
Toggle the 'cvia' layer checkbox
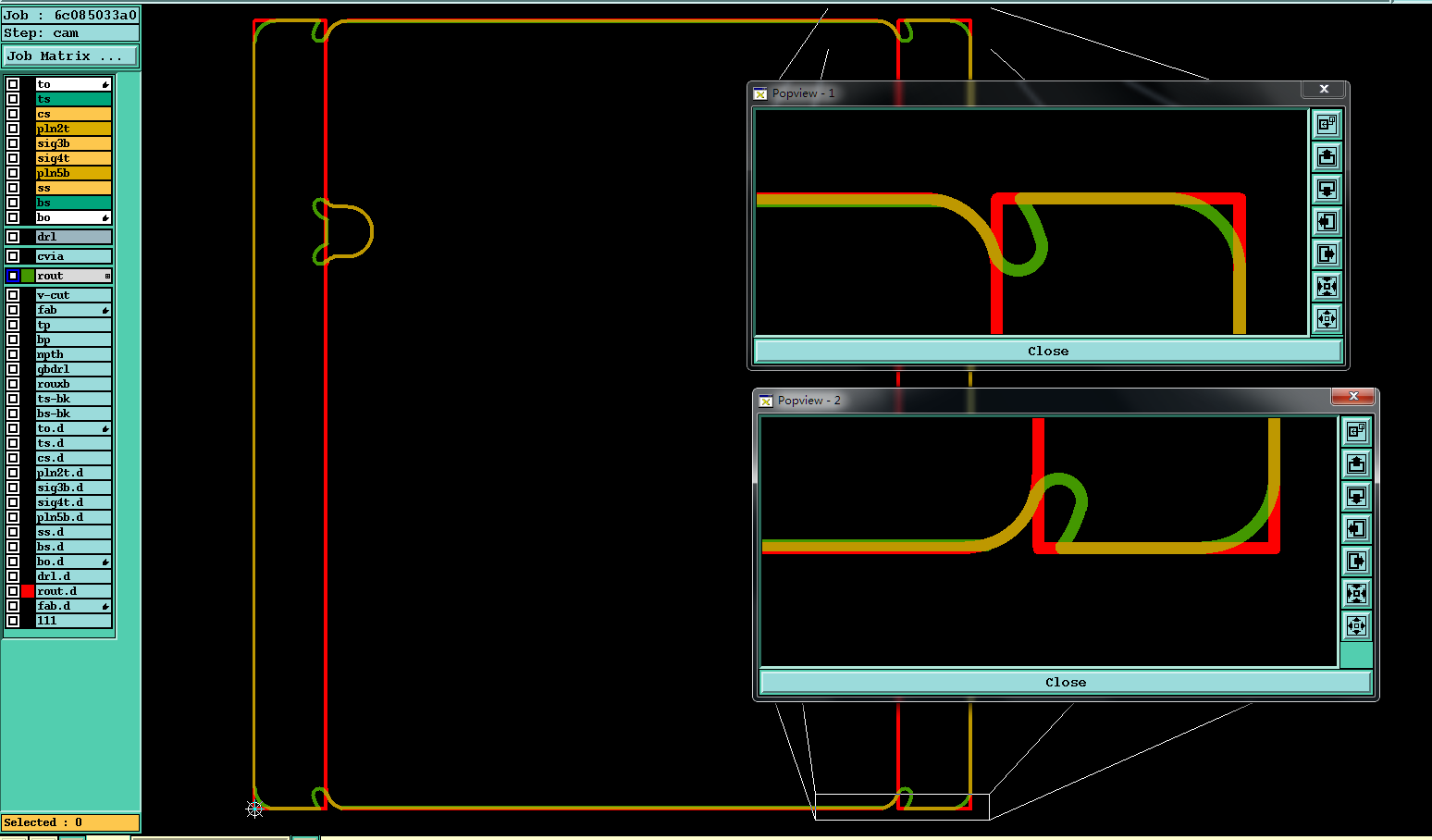tap(13, 256)
